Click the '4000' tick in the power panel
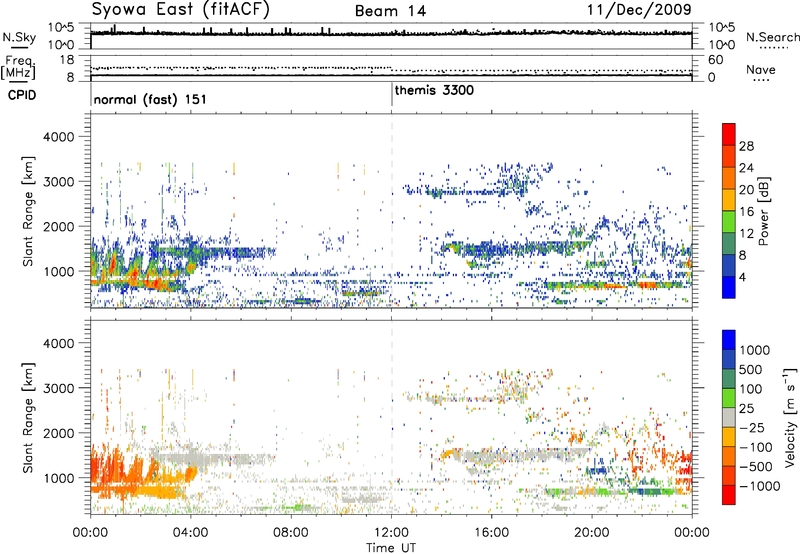800x554 pixels. click(x=58, y=137)
